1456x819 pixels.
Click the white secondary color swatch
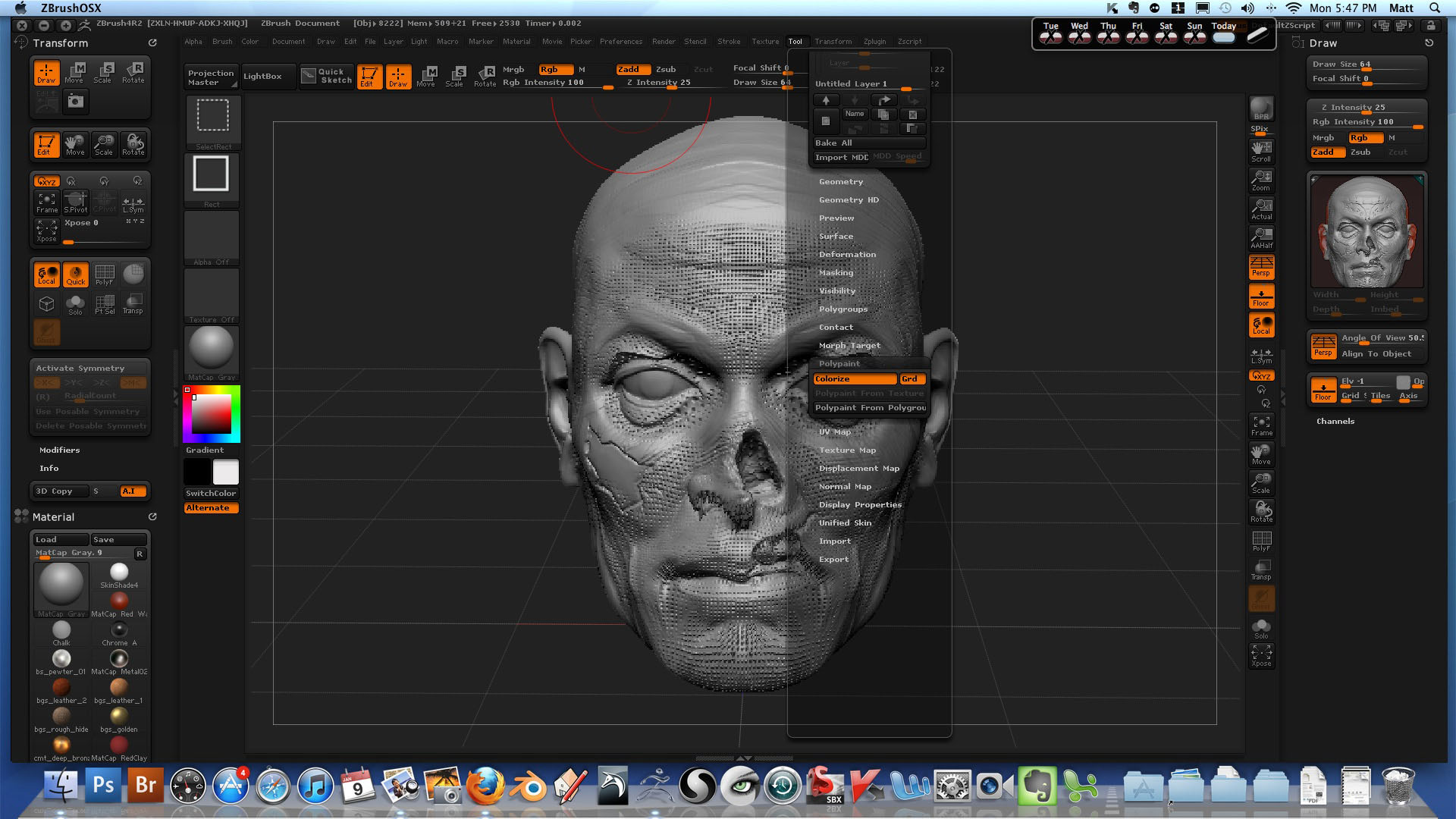pos(225,472)
